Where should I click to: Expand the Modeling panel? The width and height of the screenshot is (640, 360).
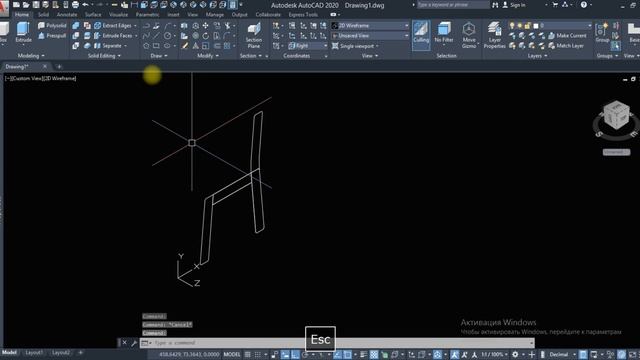tap(31, 56)
